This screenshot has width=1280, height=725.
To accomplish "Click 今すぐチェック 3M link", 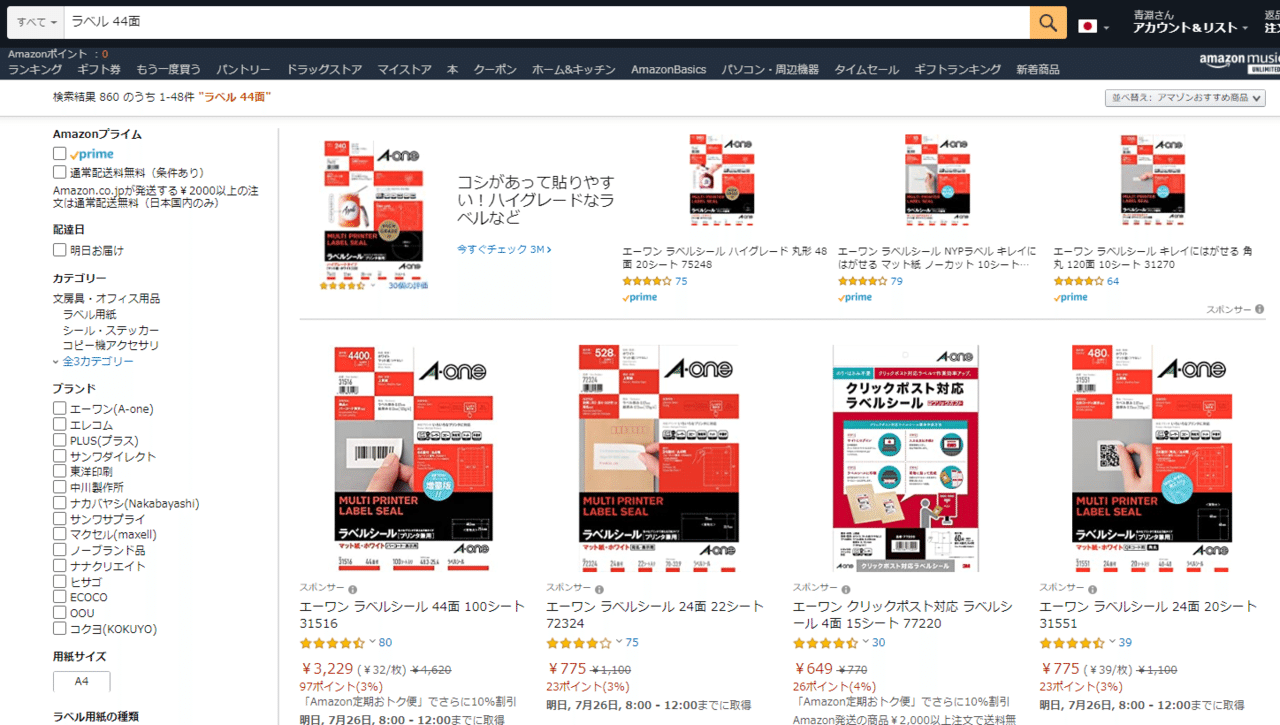I will click(504, 249).
